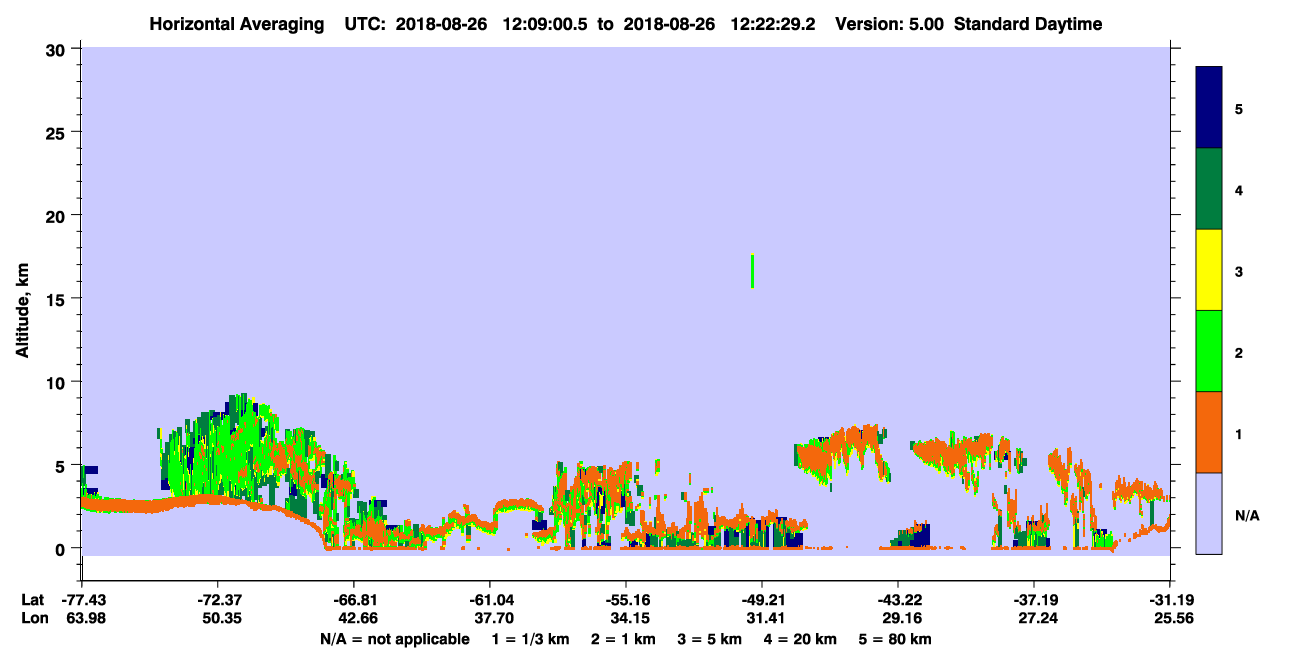
Task: Click the latitude value '-49.21'
Action: tap(761, 600)
